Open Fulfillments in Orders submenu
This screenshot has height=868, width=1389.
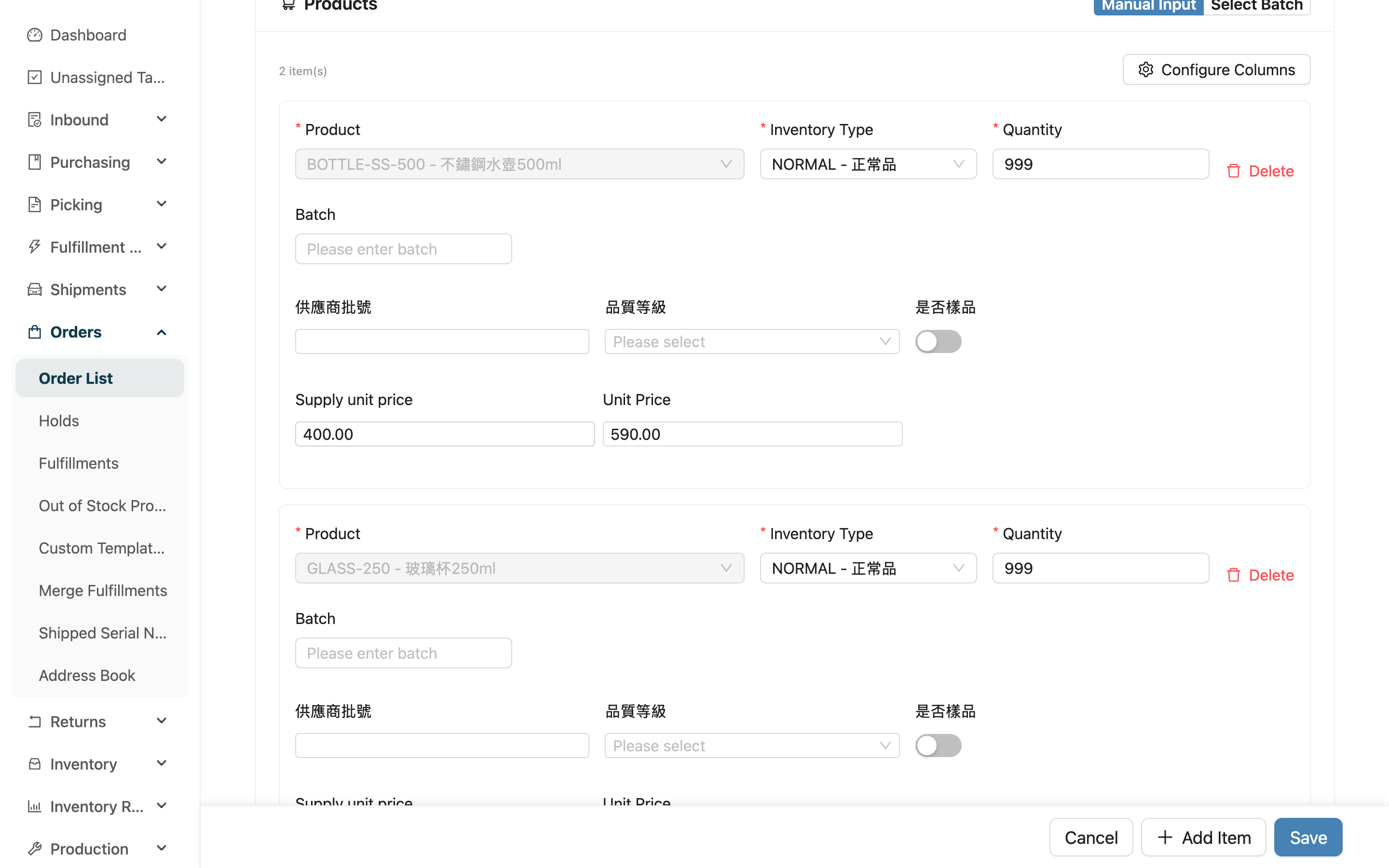tap(79, 463)
